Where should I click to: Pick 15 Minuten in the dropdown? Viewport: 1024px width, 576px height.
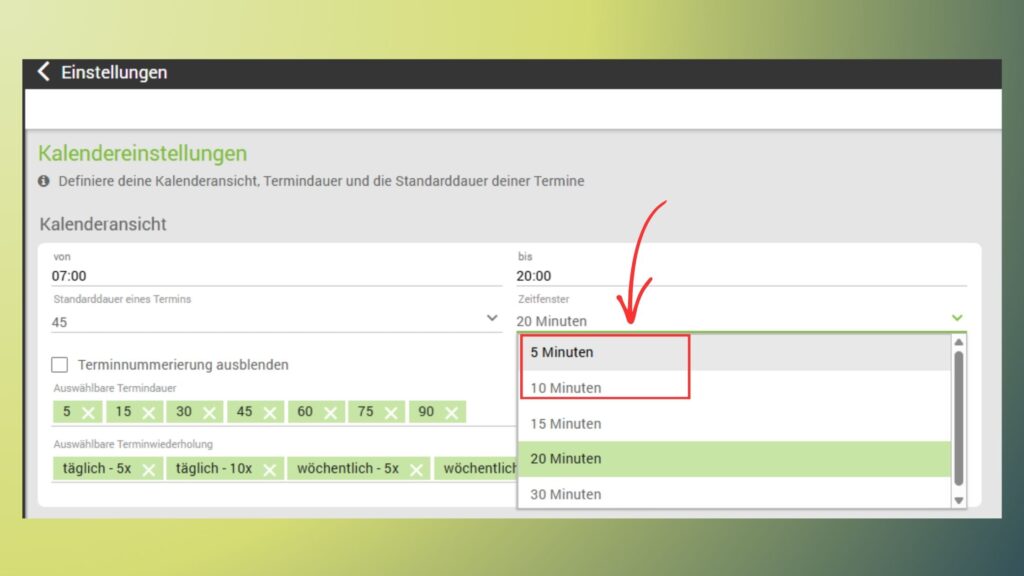pyautogui.click(x=734, y=424)
